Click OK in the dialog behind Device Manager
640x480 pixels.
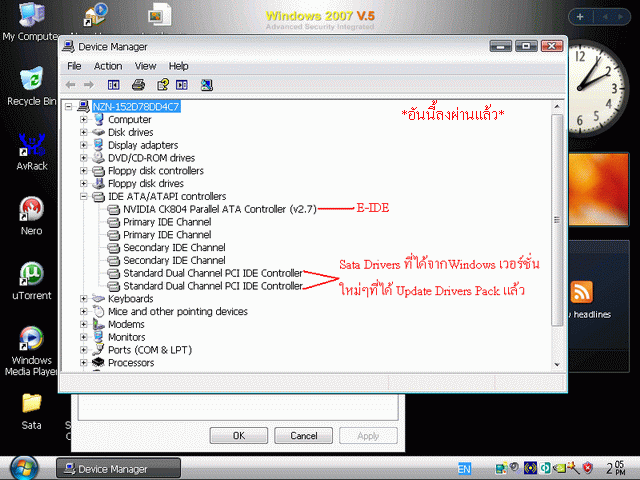pyautogui.click(x=239, y=436)
